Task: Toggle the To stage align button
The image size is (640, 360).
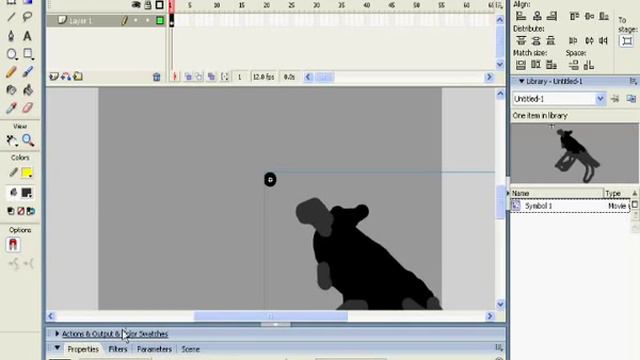Action: coord(627,41)
